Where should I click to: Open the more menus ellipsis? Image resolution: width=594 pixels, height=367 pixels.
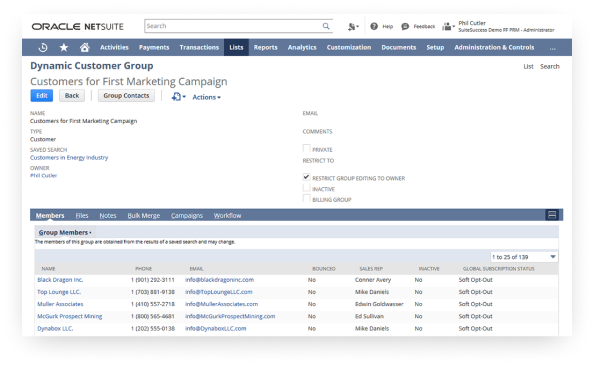[553, 48]
